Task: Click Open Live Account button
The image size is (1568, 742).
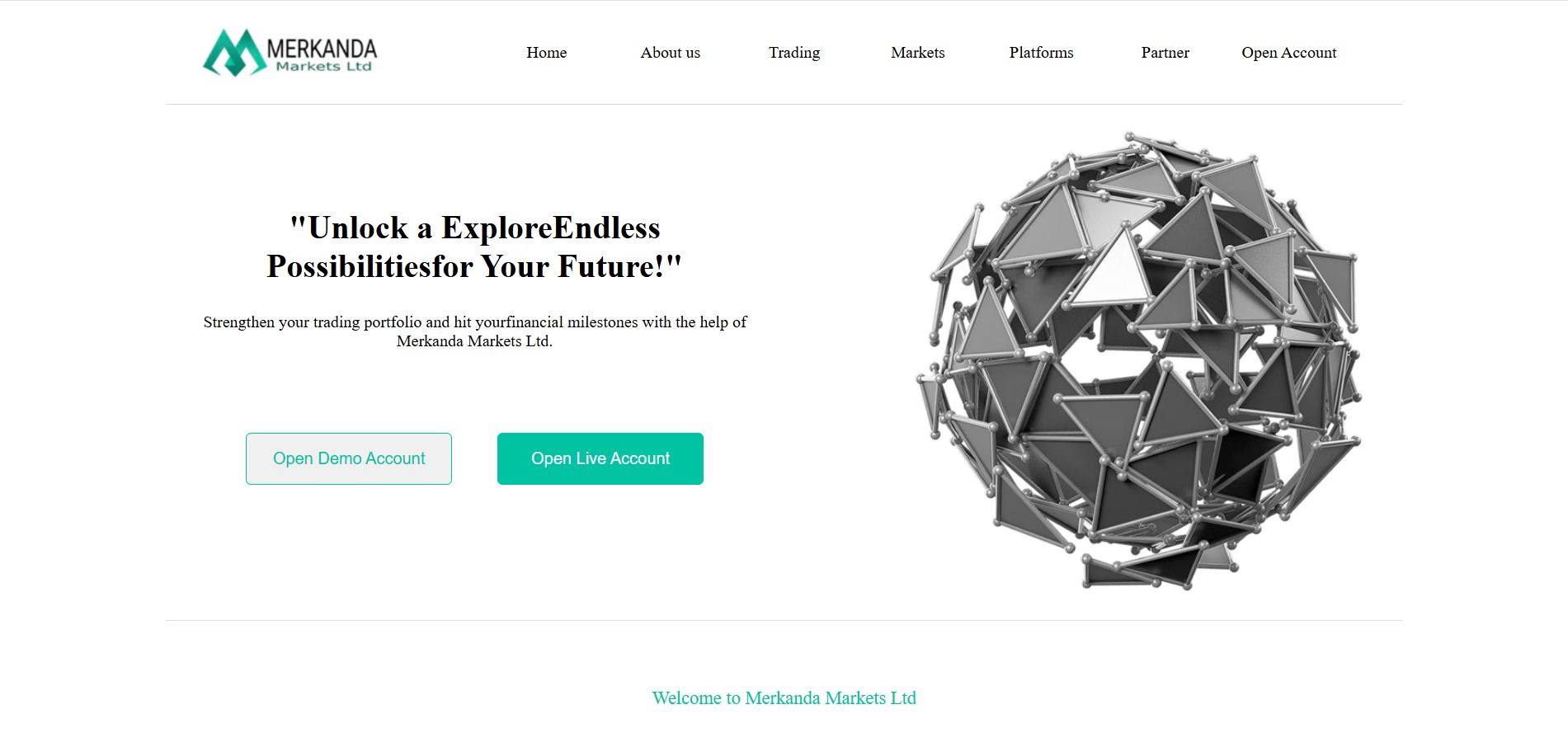Action: coord(600,458)
